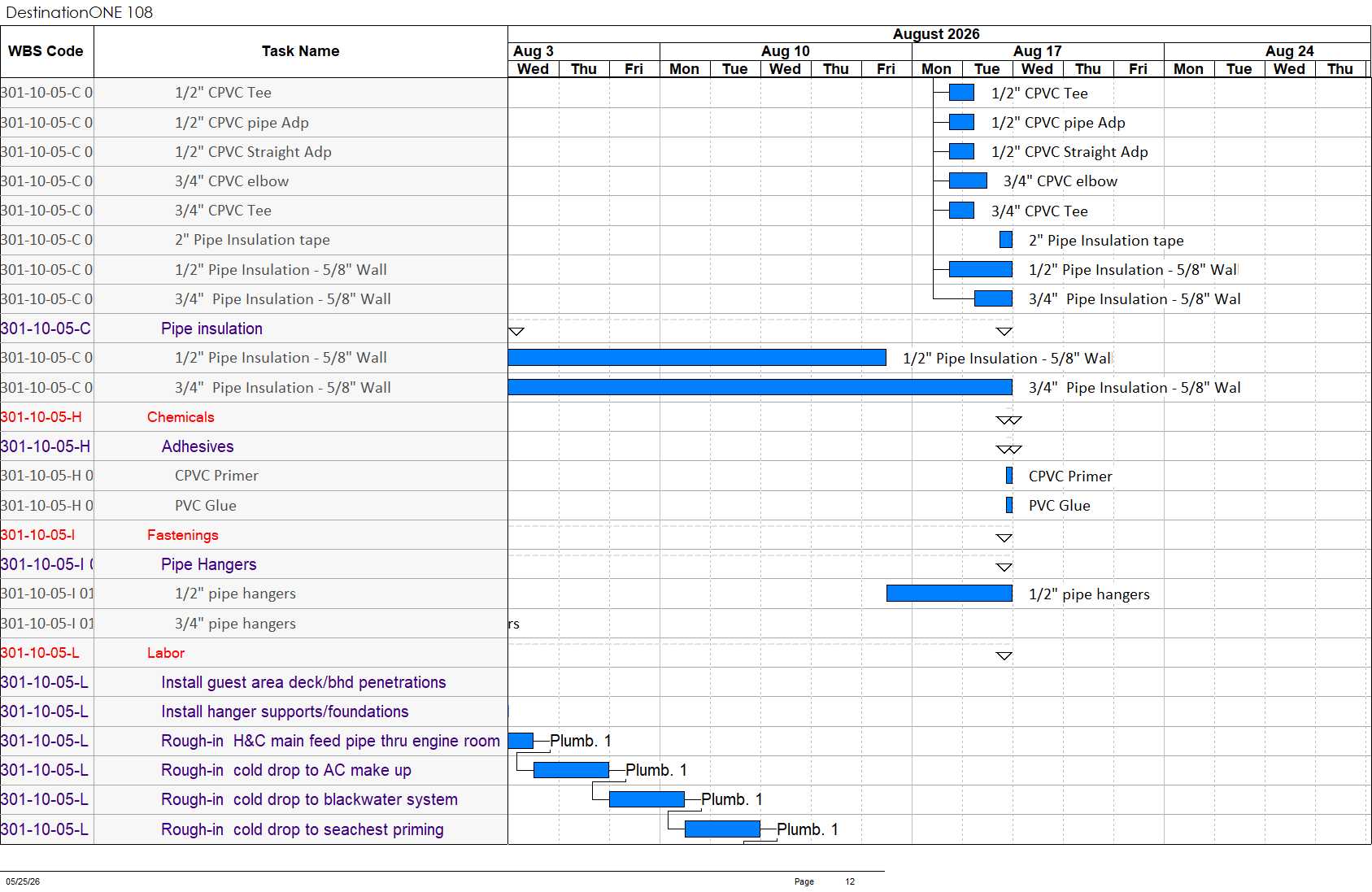Click the 1/2" pipe hangers Gantt bar
1372x892 pixels.
[949, 594]
